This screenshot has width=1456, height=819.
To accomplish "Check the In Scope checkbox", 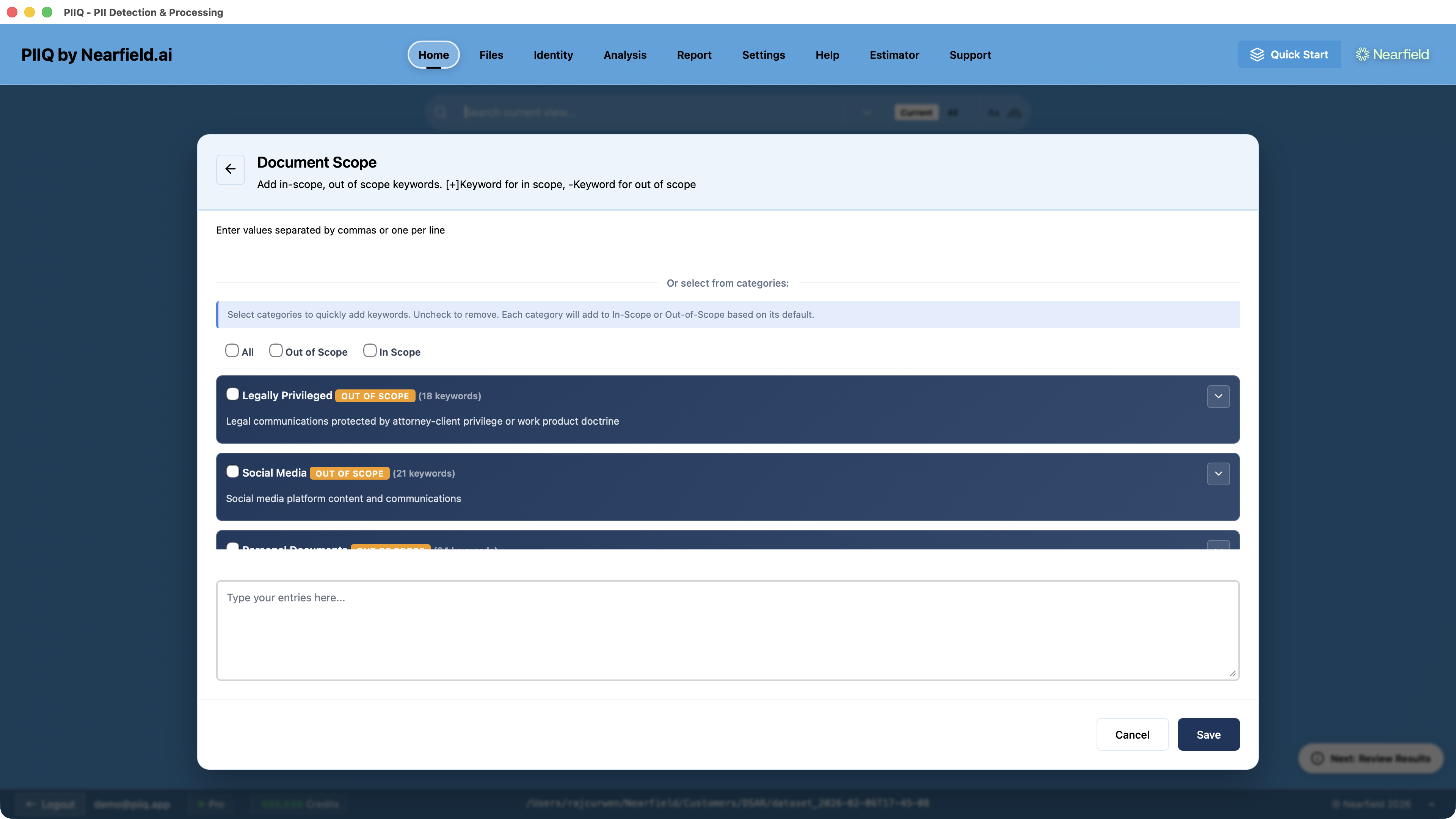I will pos(370,350).
